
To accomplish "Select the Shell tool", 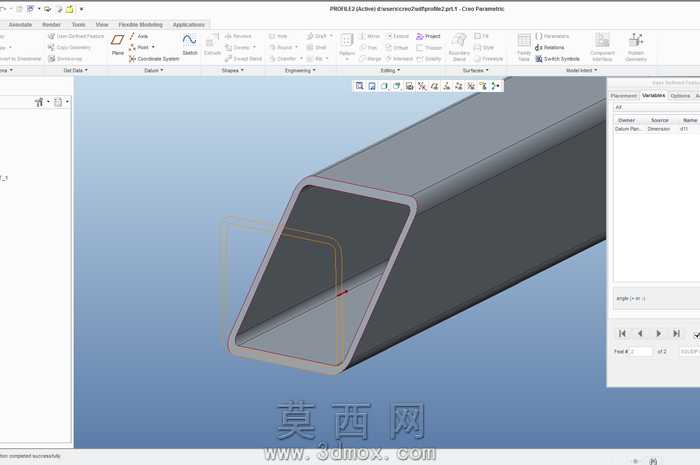I will click(317, 47).
